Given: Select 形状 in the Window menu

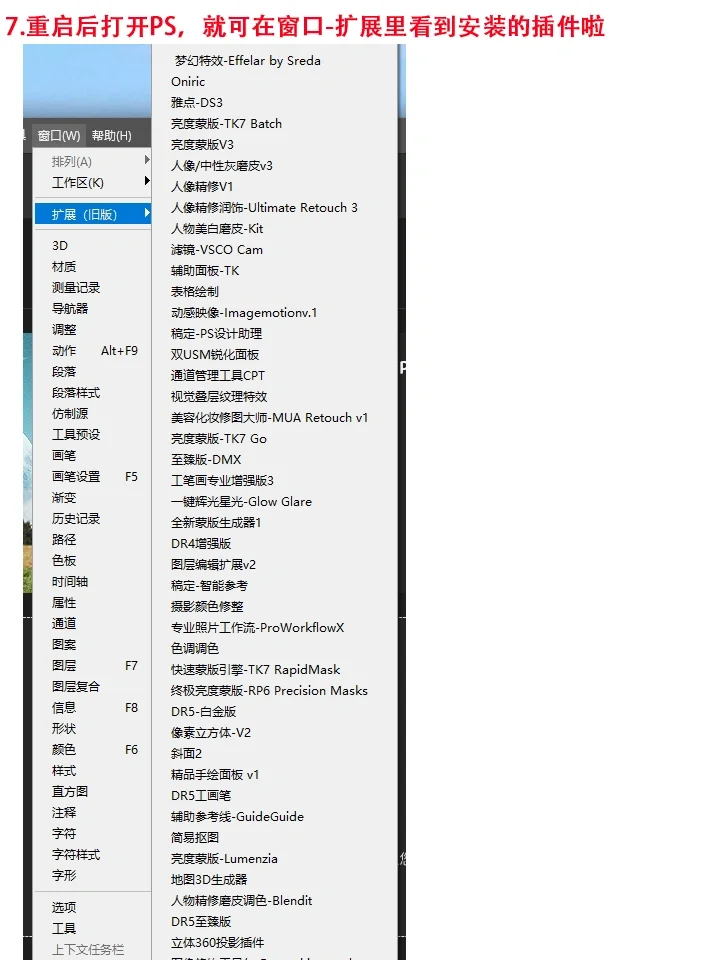Looking at the screenshot, I should click(x=64, y=729).
